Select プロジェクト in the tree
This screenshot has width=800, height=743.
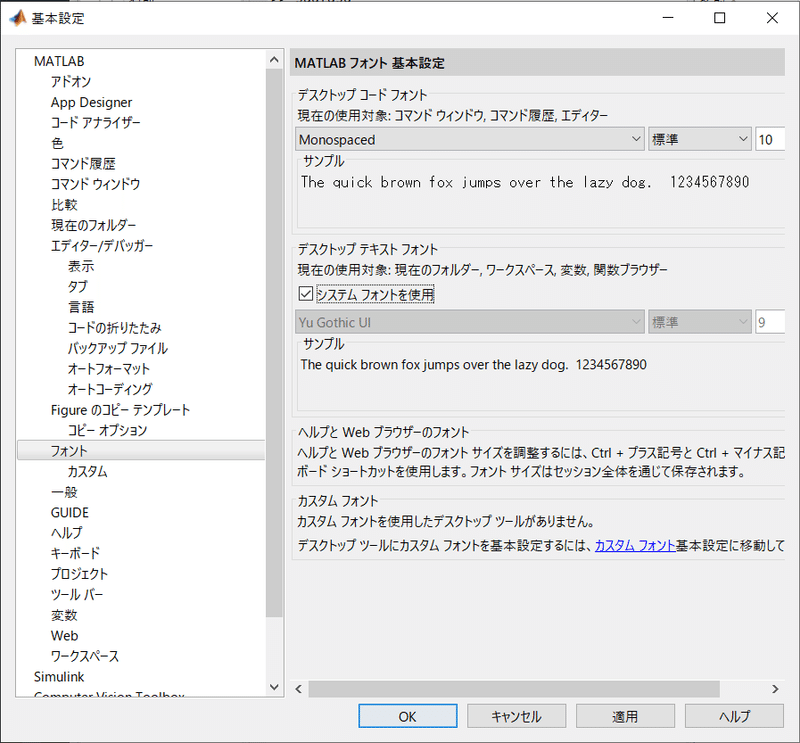(80, 574)
